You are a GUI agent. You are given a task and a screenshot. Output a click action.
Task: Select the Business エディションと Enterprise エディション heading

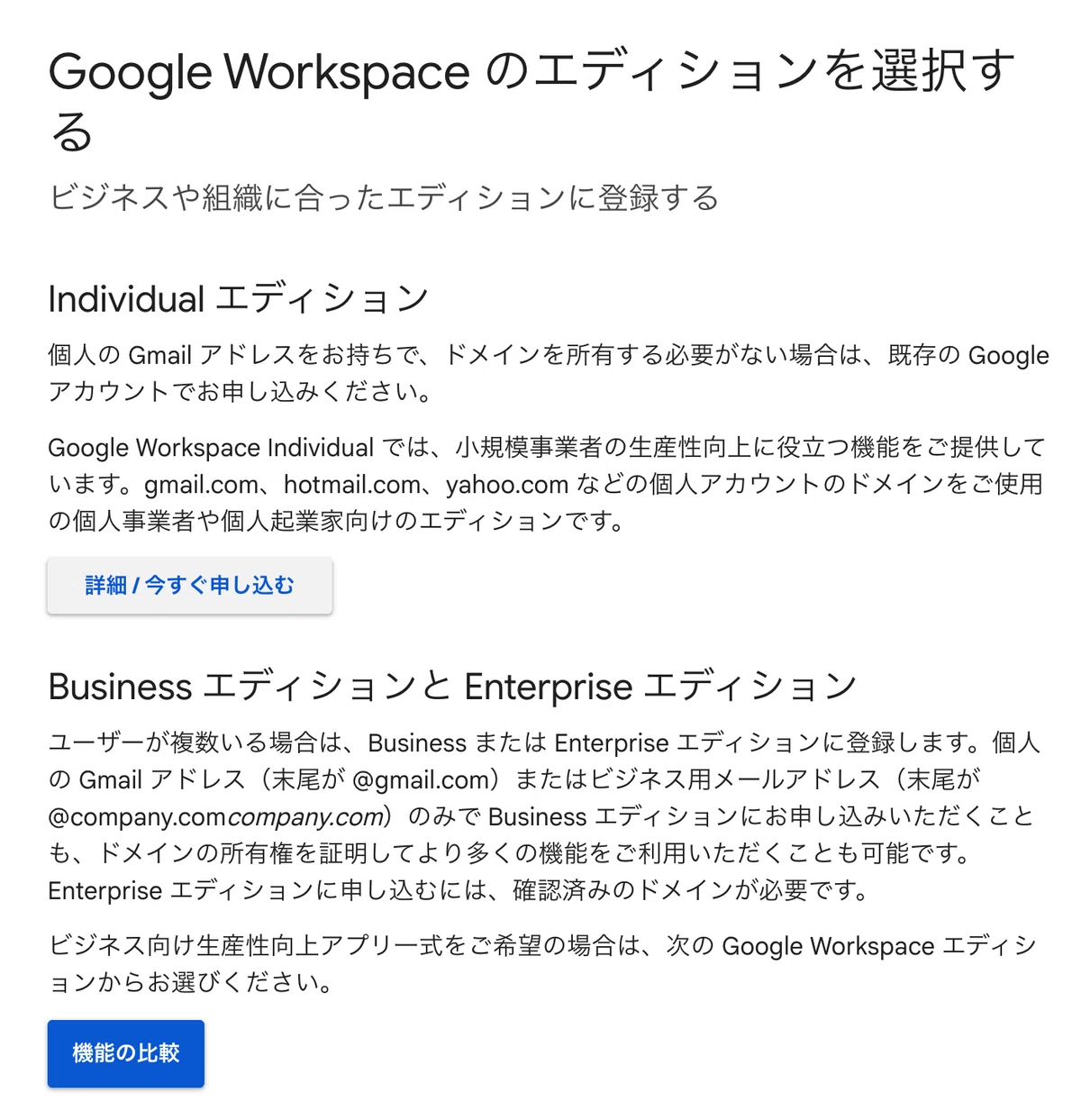(x=452, y=687)
